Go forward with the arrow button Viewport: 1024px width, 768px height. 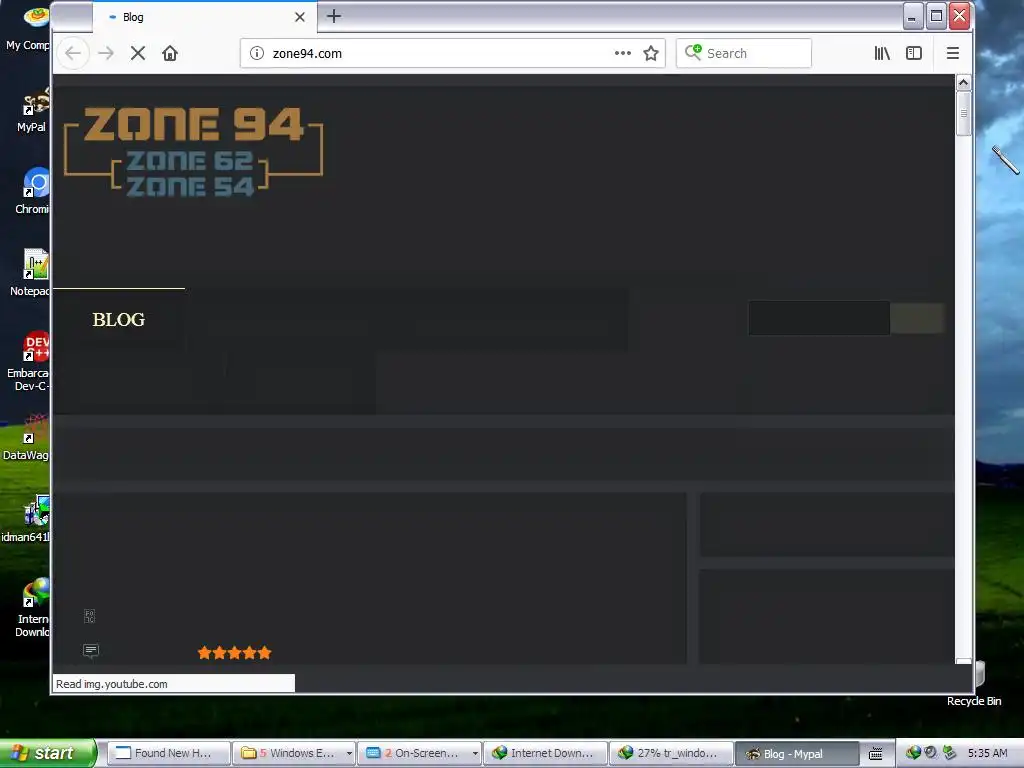pos(106,54)
